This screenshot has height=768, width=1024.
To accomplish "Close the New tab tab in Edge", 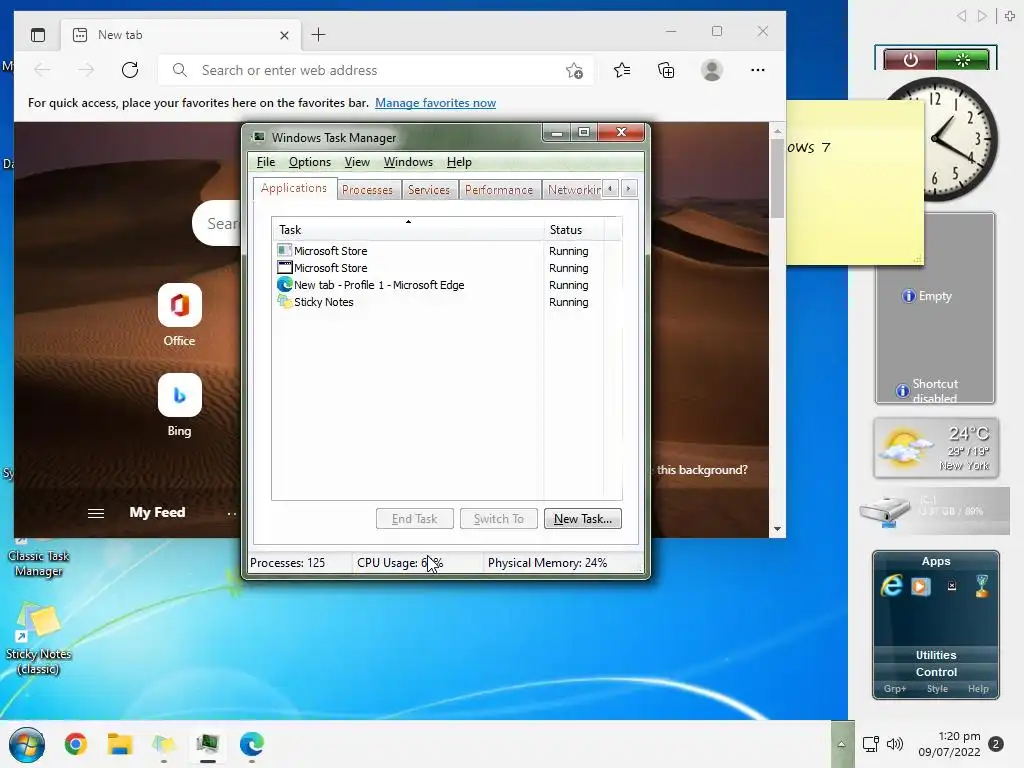I will coord(284,35).
